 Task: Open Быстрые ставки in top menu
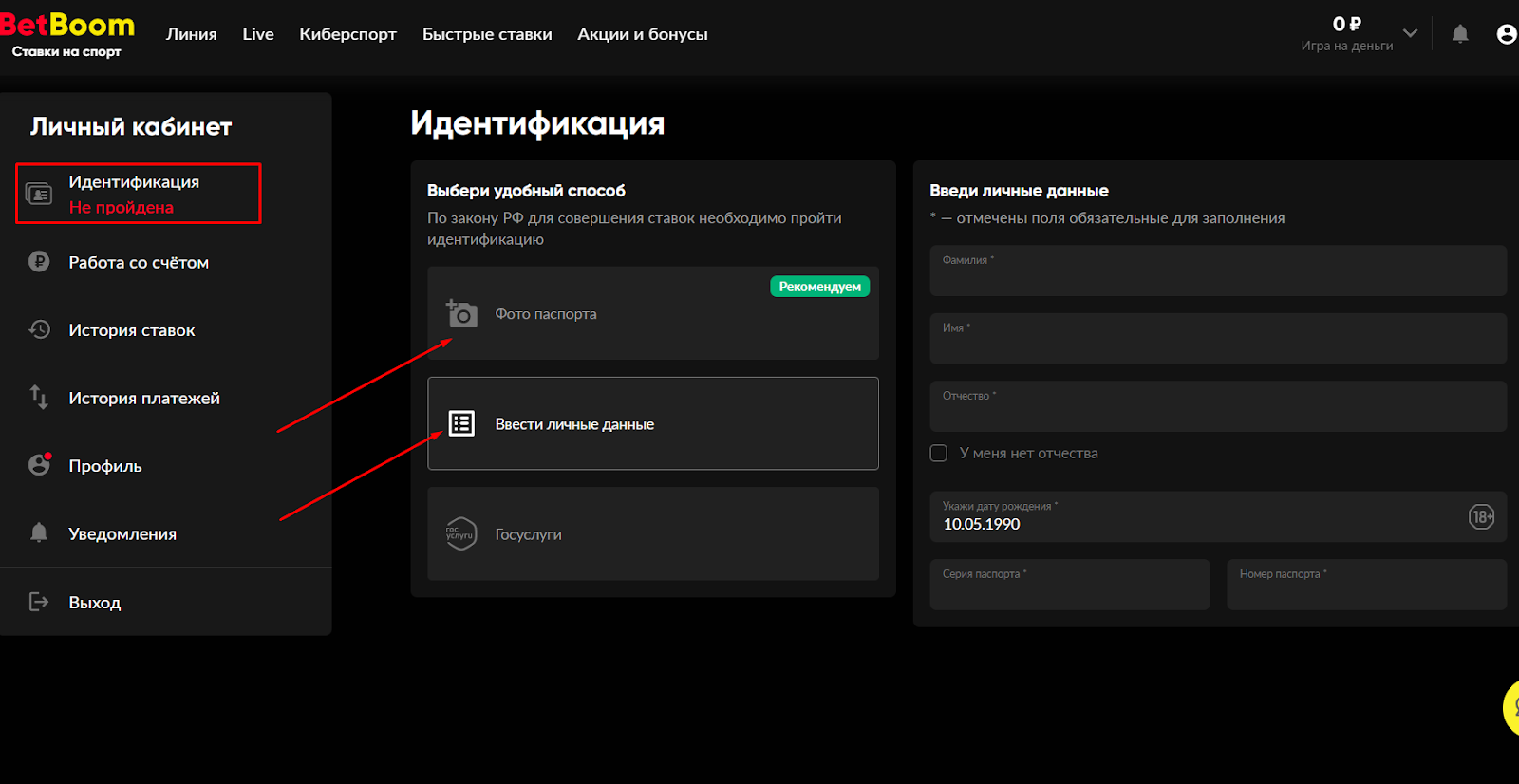point(487,34)
